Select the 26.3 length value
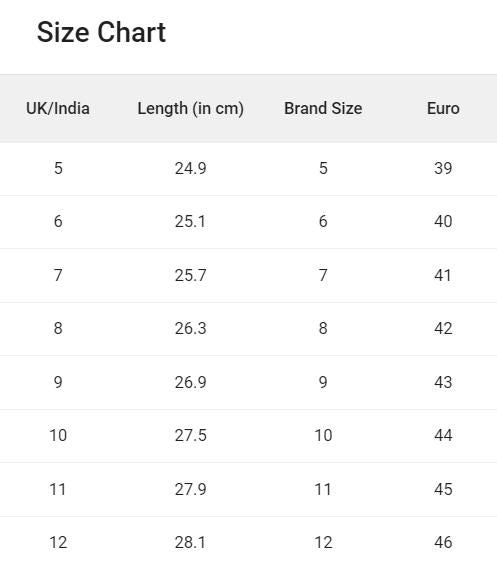497x579 pixels. coord(191,329)
